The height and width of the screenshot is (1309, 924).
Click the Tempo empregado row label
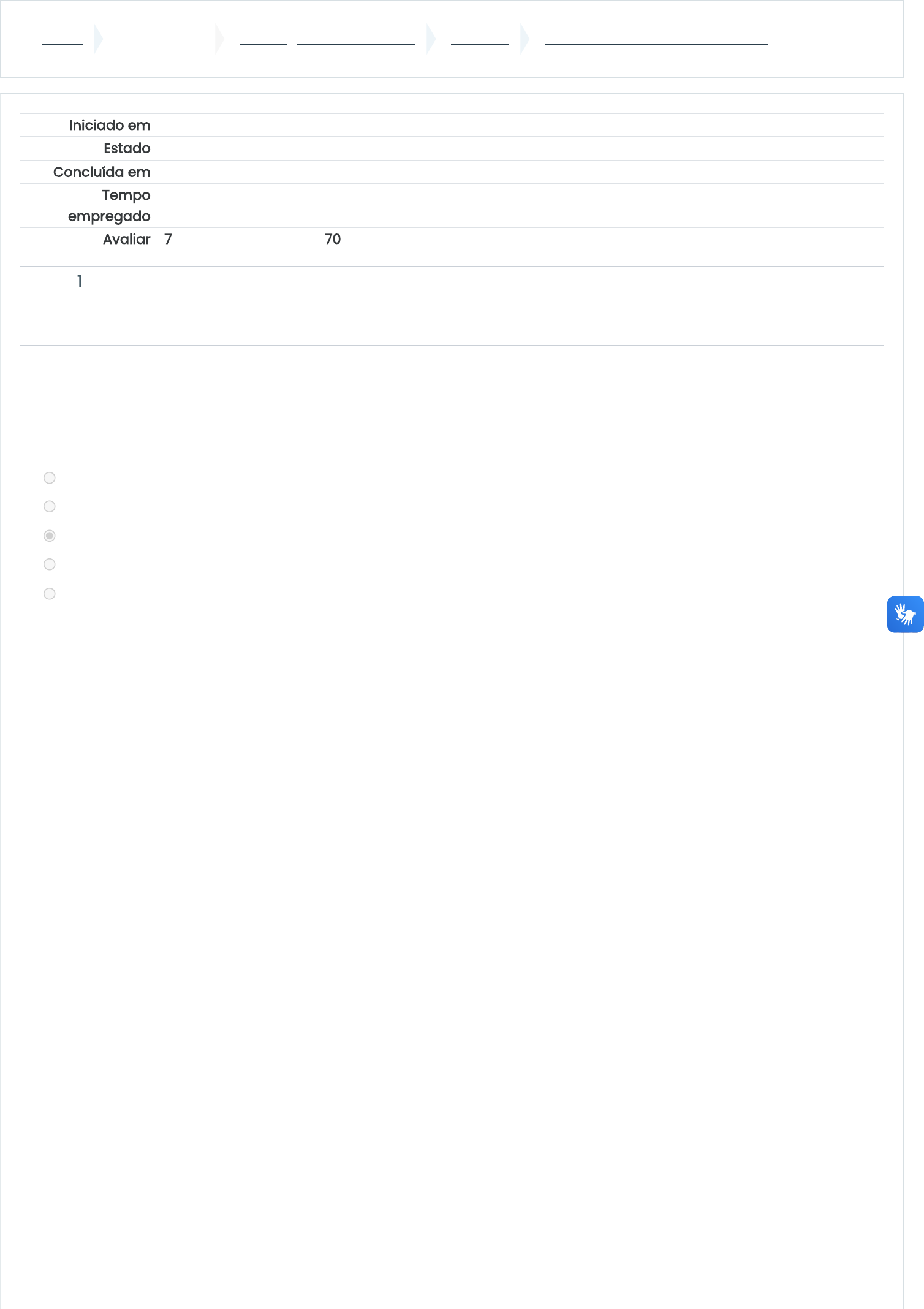coord(109,206)
